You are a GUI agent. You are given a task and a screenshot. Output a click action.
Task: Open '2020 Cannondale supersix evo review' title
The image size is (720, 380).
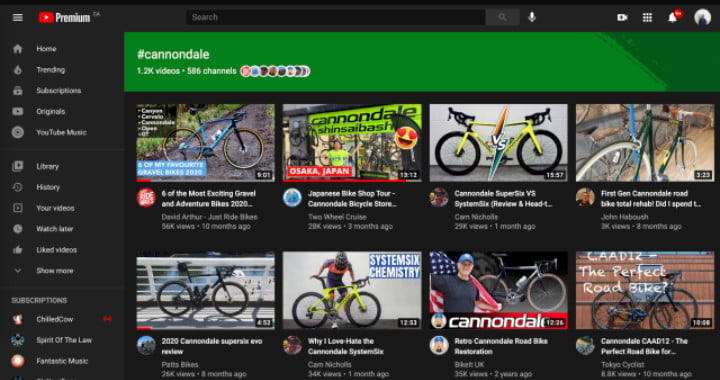click(212, 346)
